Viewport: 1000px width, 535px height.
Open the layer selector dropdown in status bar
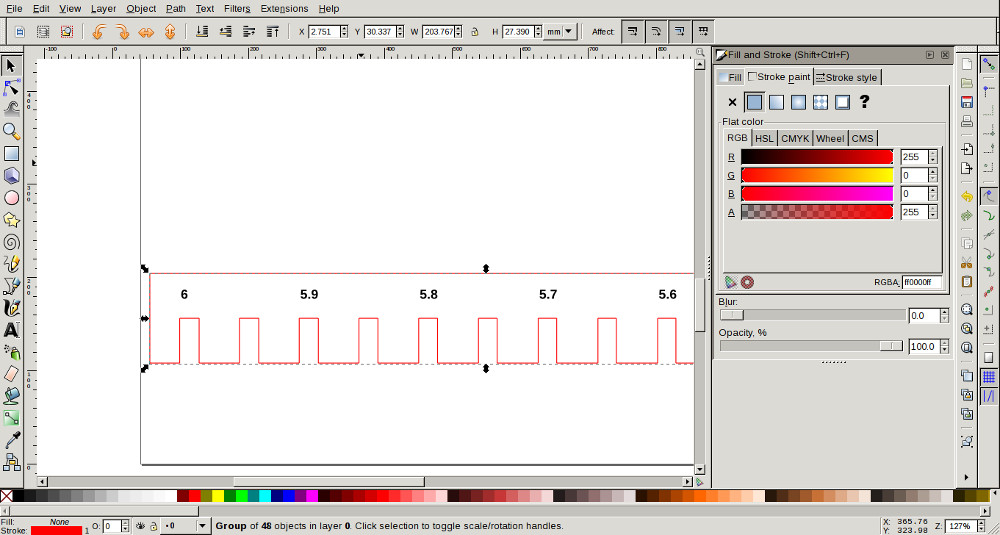point(202,526)
